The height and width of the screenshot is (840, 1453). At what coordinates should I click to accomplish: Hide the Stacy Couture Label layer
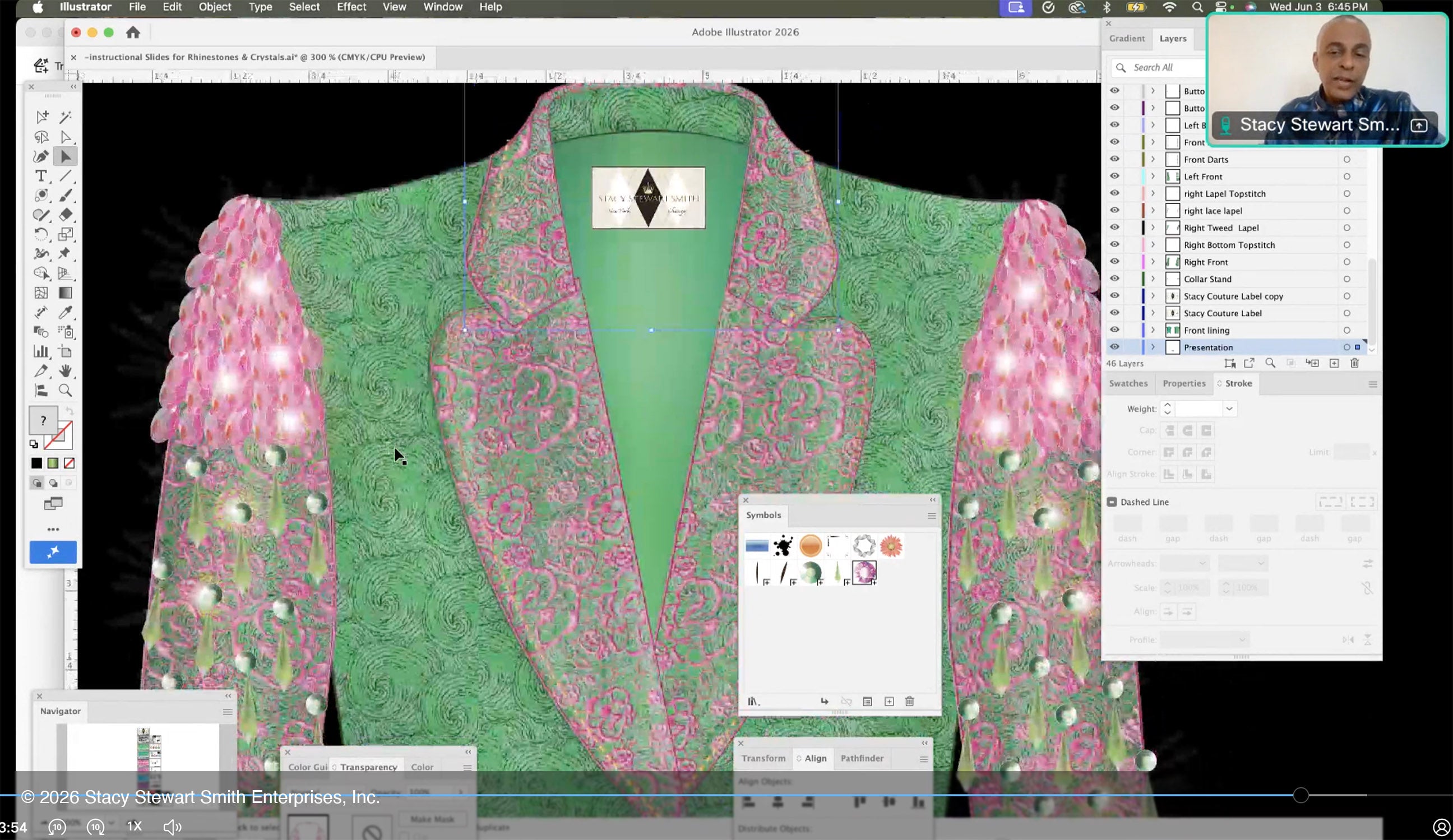point(1114,313)
